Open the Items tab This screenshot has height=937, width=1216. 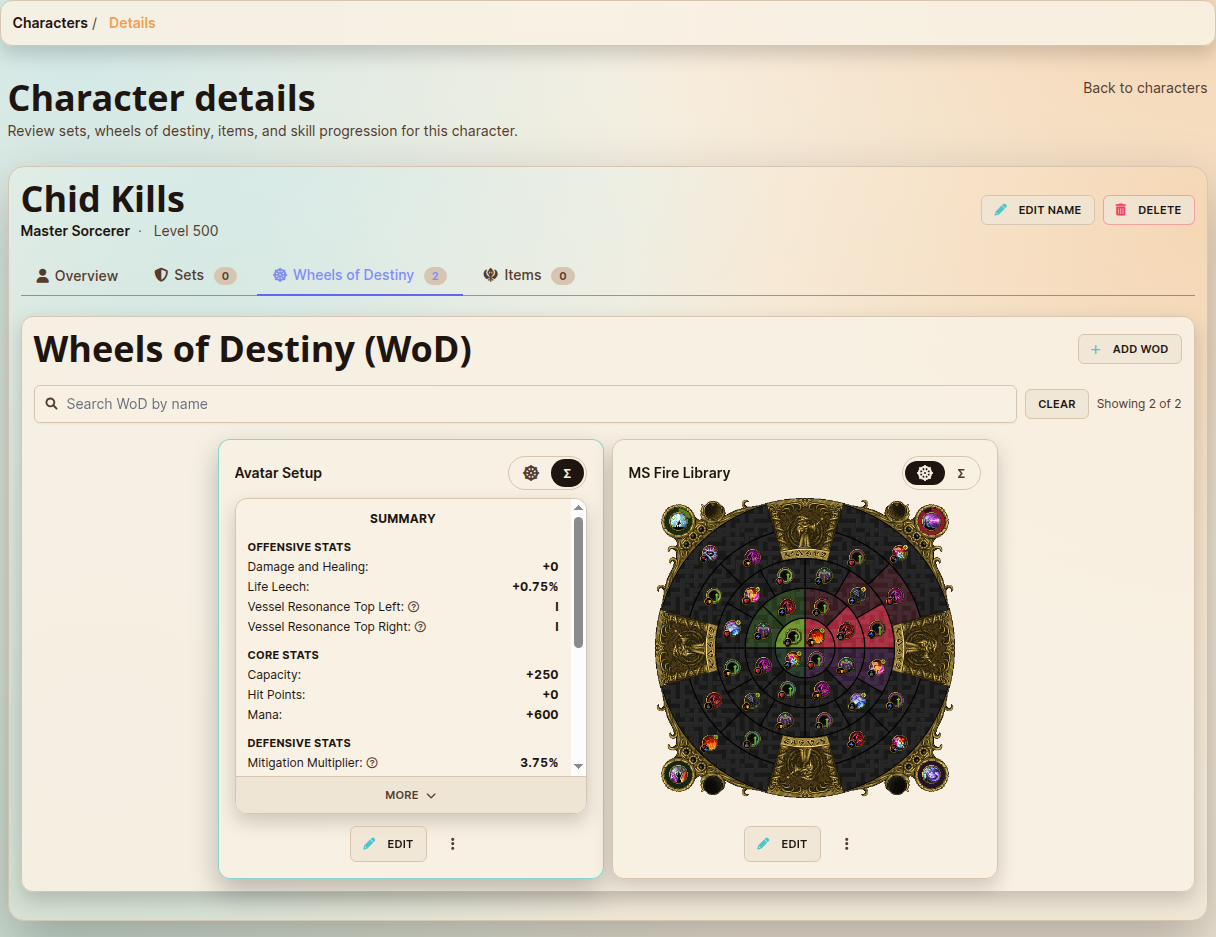(527, 276)
